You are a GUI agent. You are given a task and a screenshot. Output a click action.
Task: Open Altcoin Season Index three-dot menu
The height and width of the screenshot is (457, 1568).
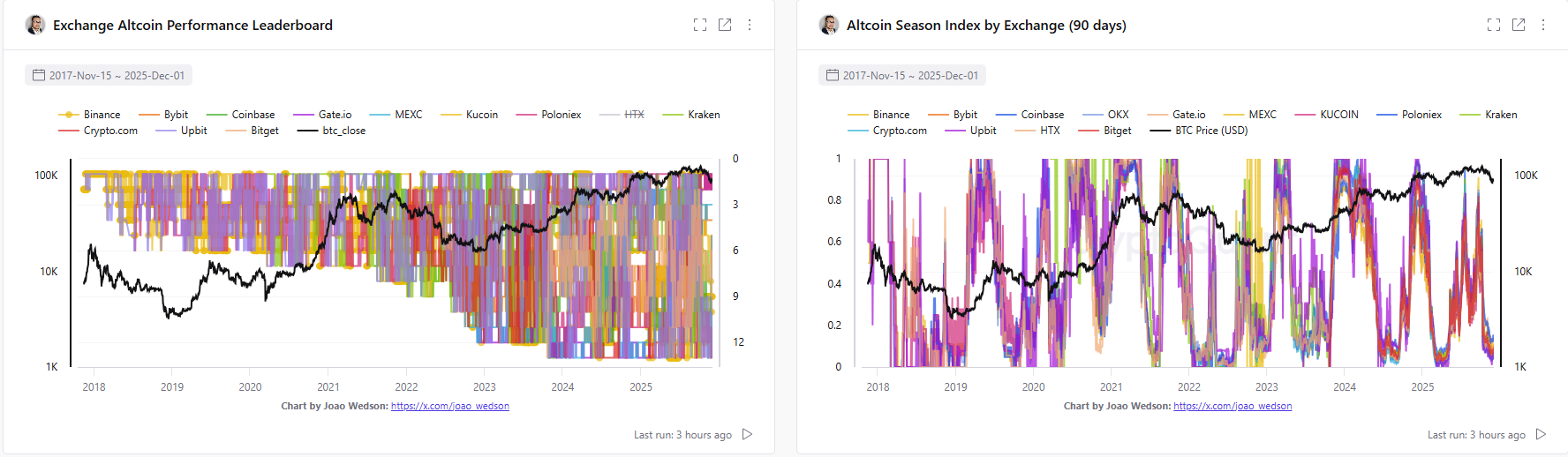[x=1543, y=25]
